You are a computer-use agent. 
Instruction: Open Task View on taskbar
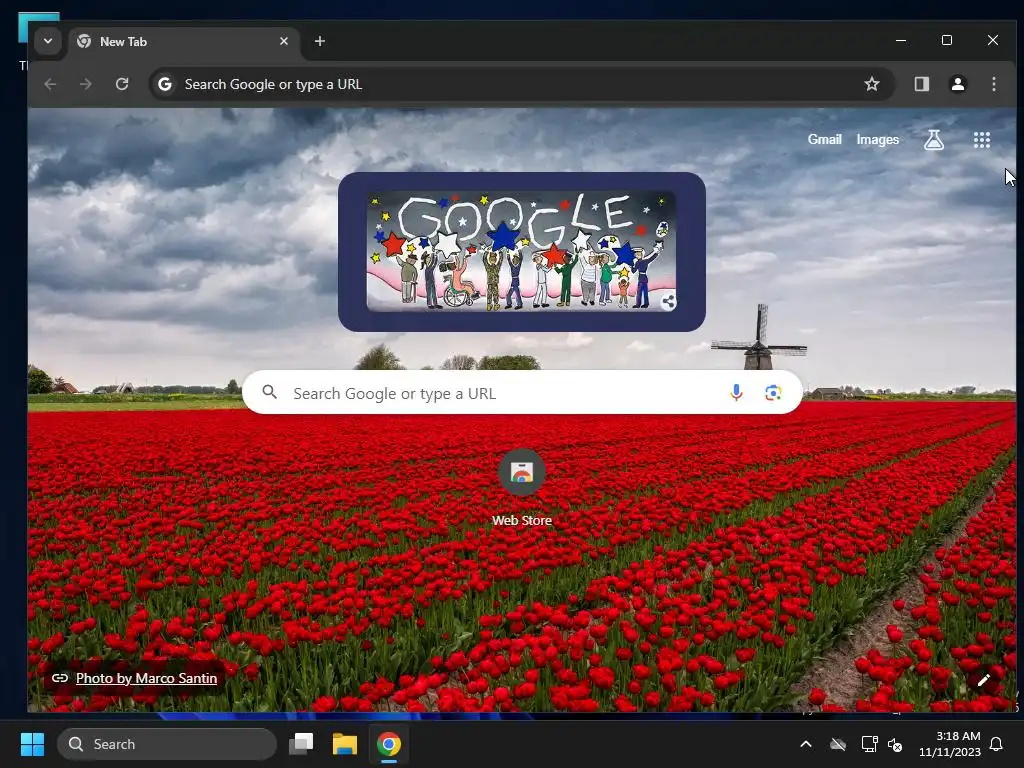(301, 744)
